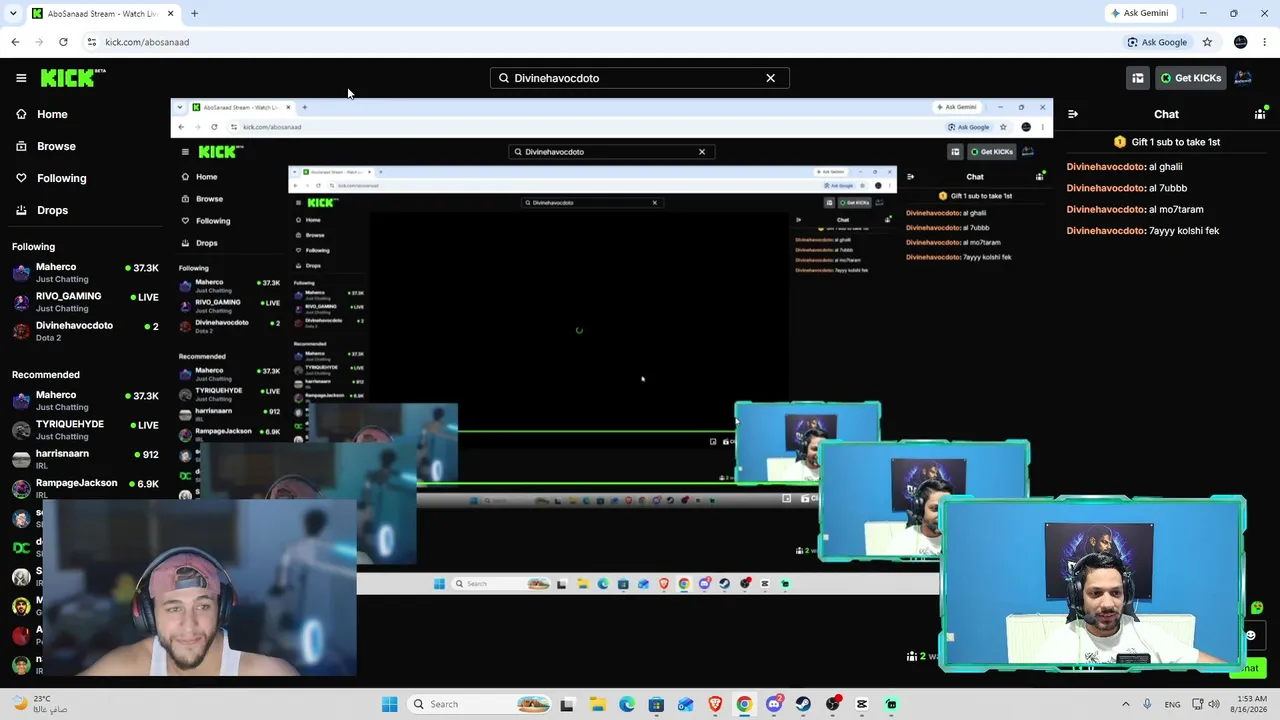Open Microsoft Edge from the taskbar
This screenshot has width=1280, height=720.
626,704
